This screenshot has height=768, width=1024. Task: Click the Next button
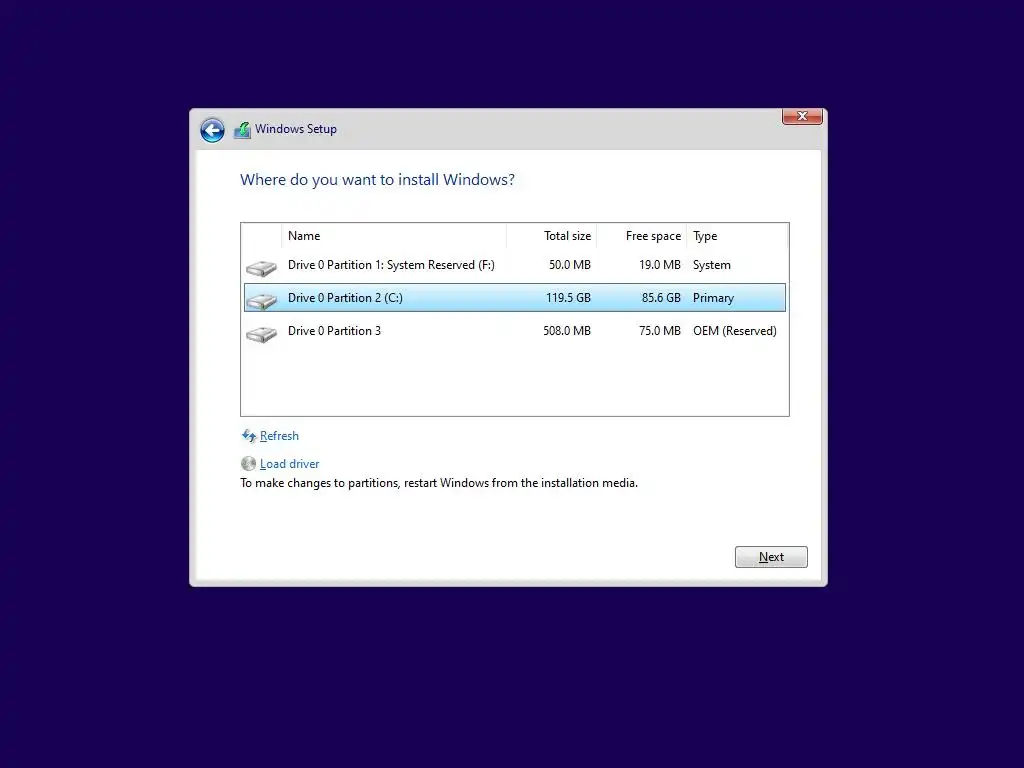pyautogui.click(x=771, y=557)
